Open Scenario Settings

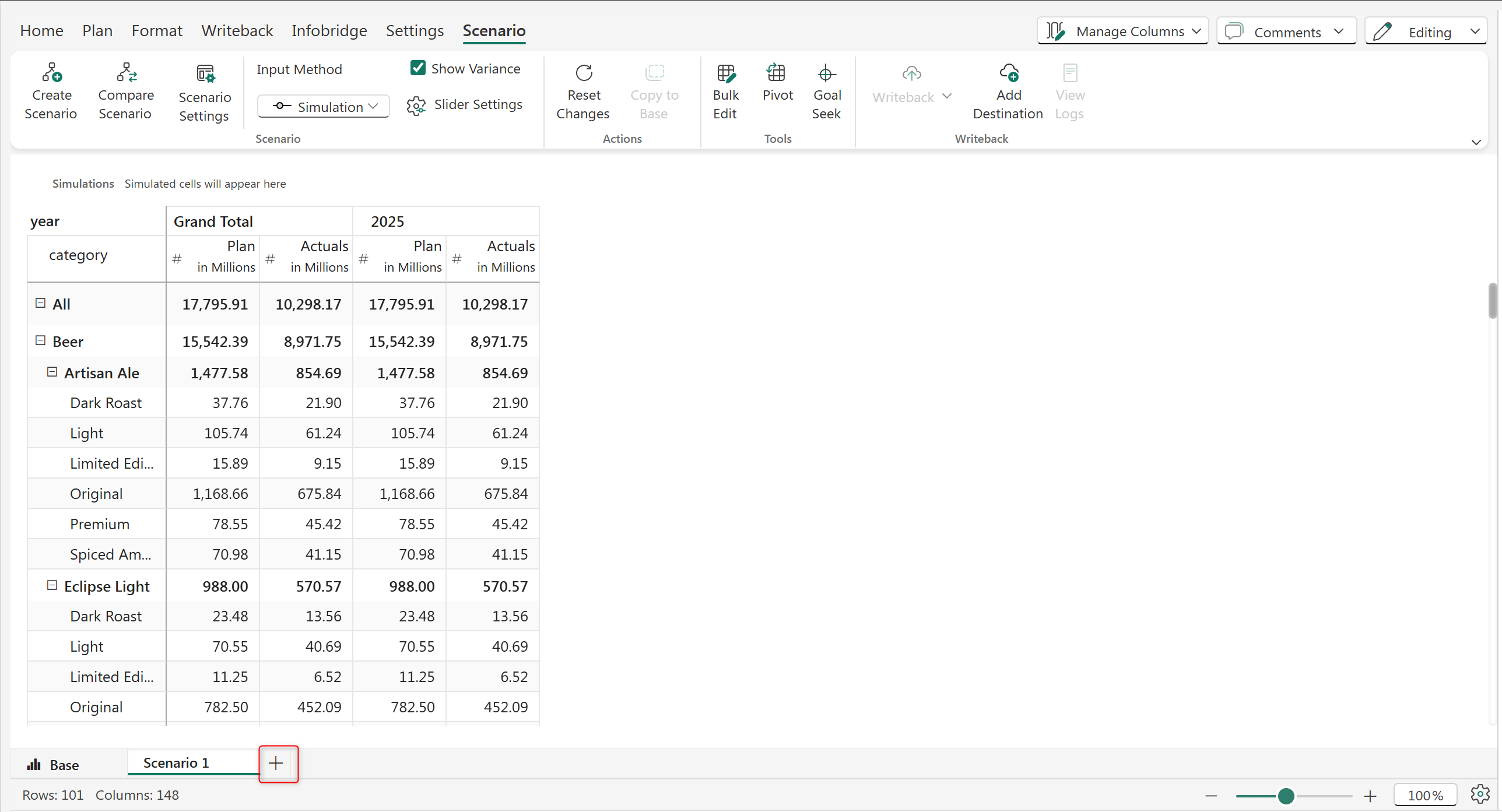click(205, 75)
